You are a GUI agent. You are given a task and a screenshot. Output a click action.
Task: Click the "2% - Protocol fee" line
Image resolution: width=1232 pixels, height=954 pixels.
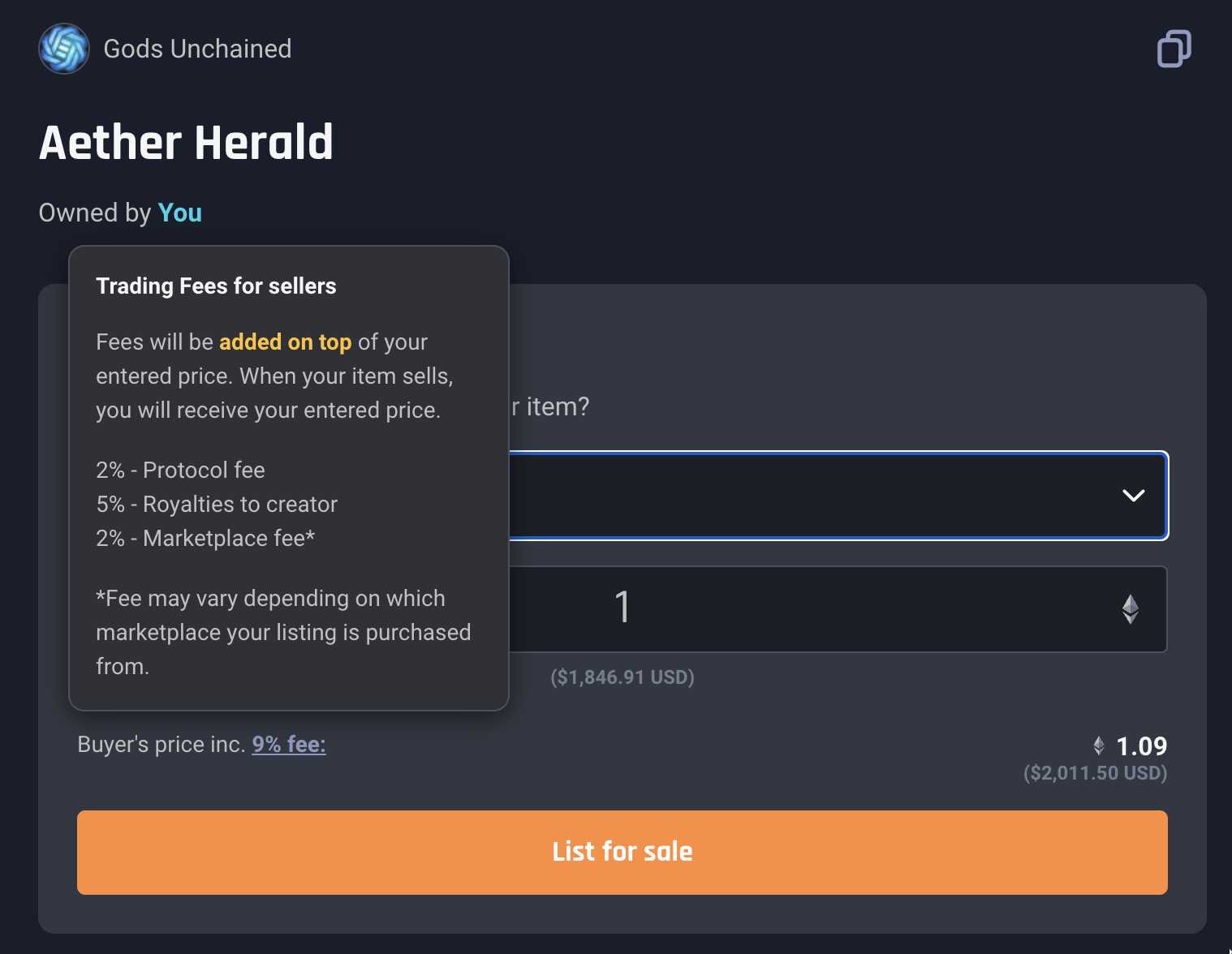(180, 471)
